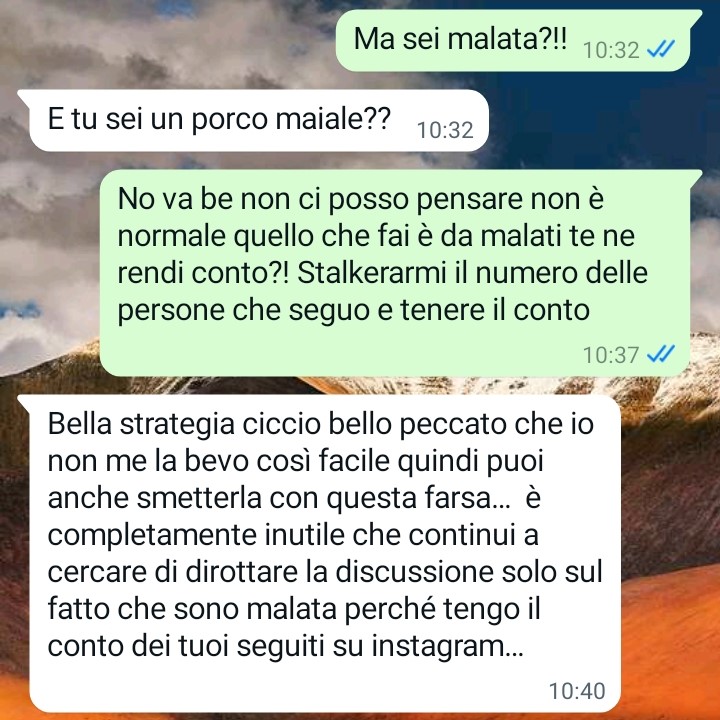Tap the white message starting 'Bella strategia'

click(x=319, y=554)
